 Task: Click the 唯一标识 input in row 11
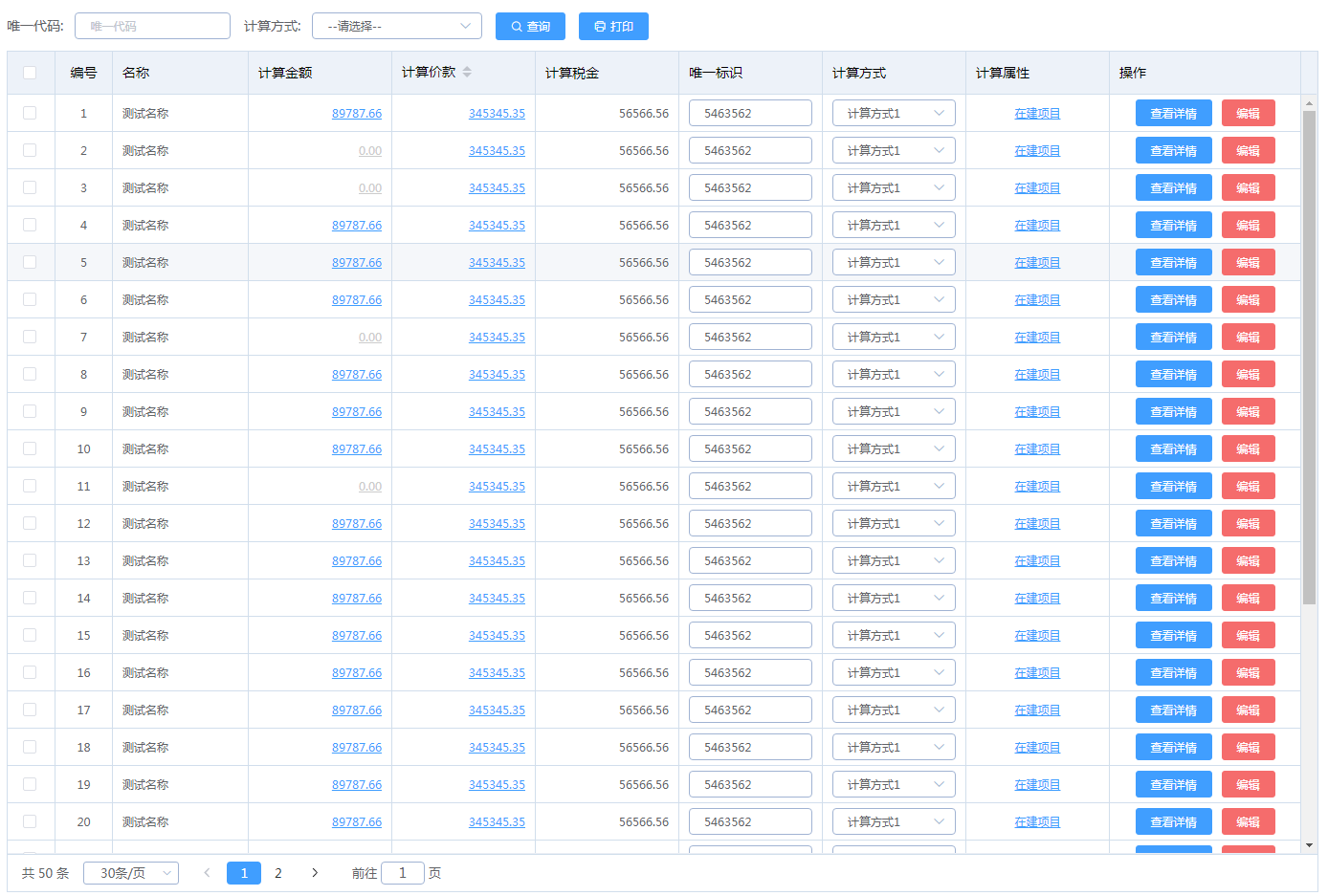point(750,486)
